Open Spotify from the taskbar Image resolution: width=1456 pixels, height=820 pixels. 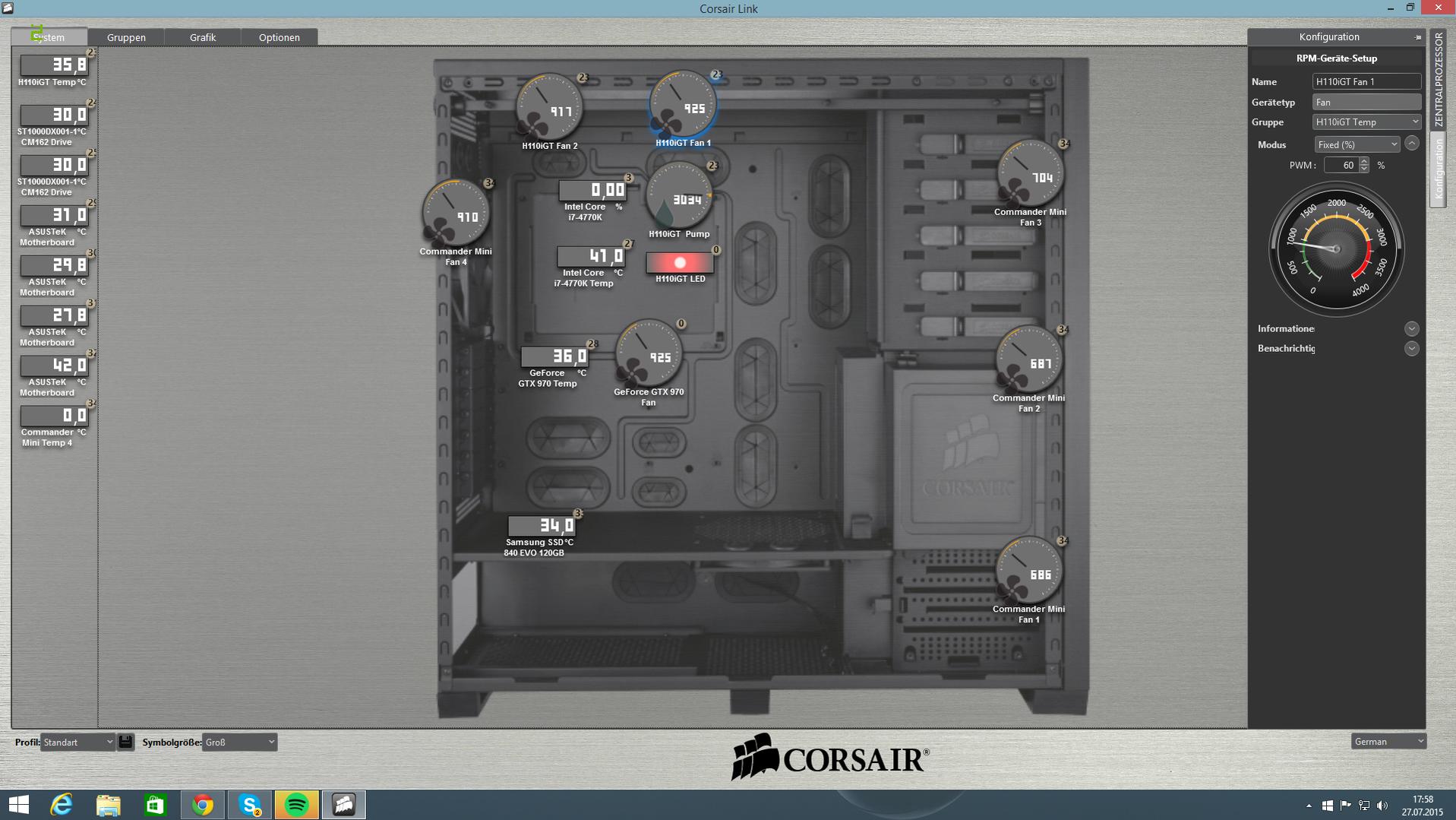click(x=296, y=805)
